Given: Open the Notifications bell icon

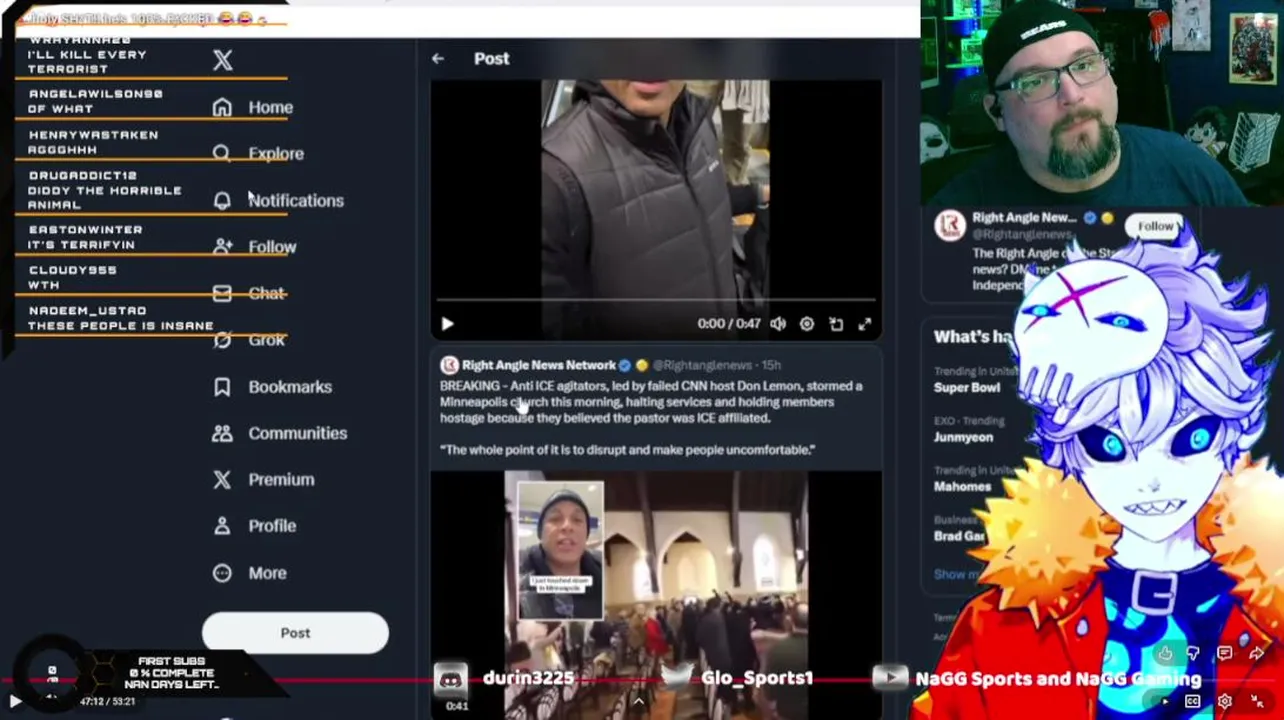Looking at the screenshot, I should coord(222,200).
